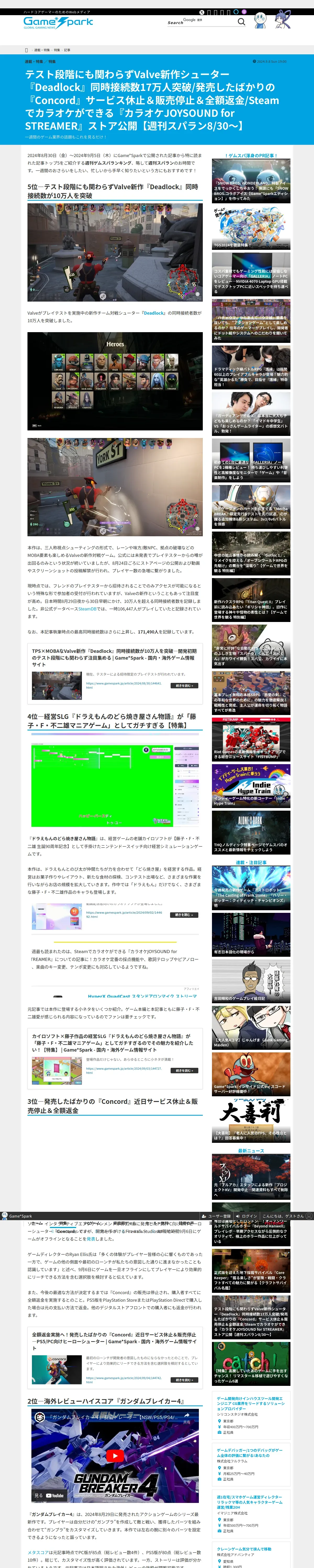Open the X (Twitter) social icon
This screenshot has height=1568, width=314.
tap(202, 12)
